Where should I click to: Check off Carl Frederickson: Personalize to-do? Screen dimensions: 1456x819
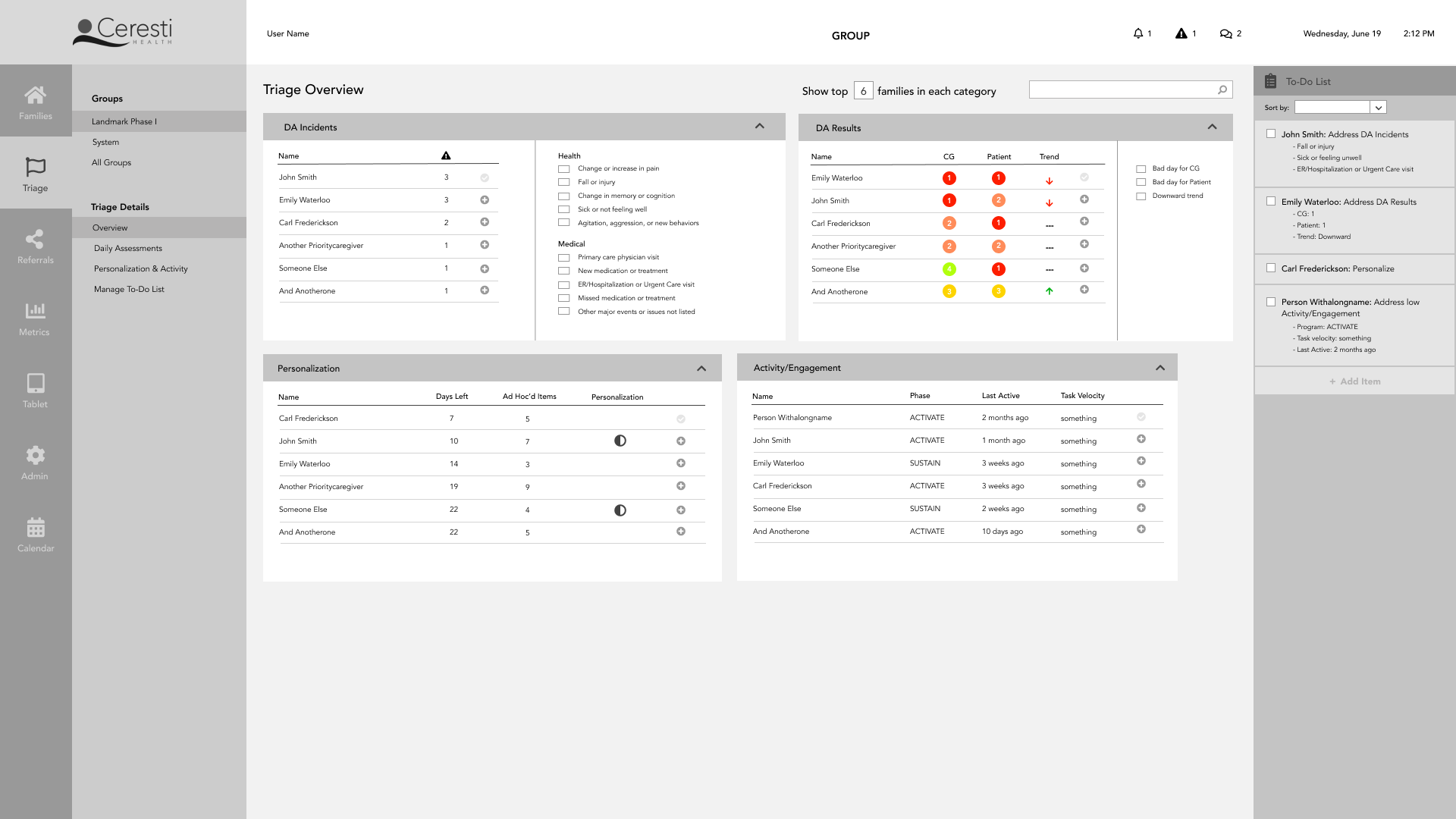[x=1271, y=268]
